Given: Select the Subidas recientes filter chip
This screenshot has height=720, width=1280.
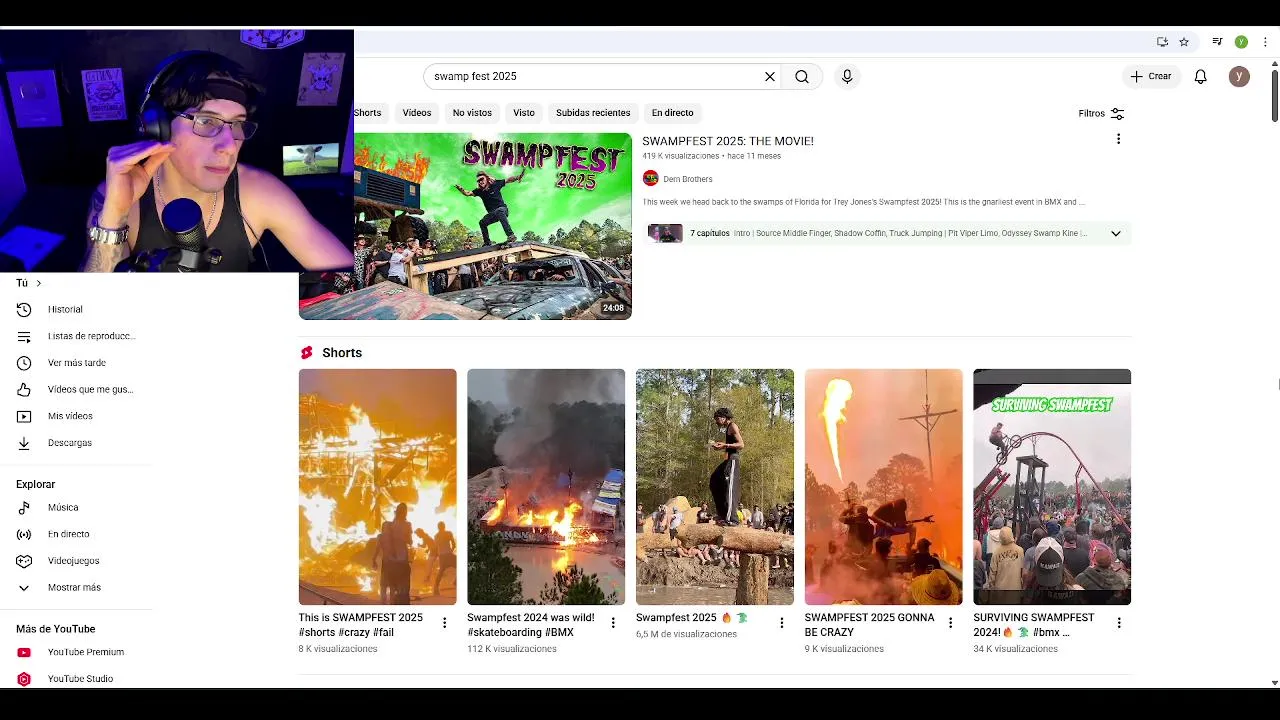Looking at the screenshot, I should coord(593,113).
